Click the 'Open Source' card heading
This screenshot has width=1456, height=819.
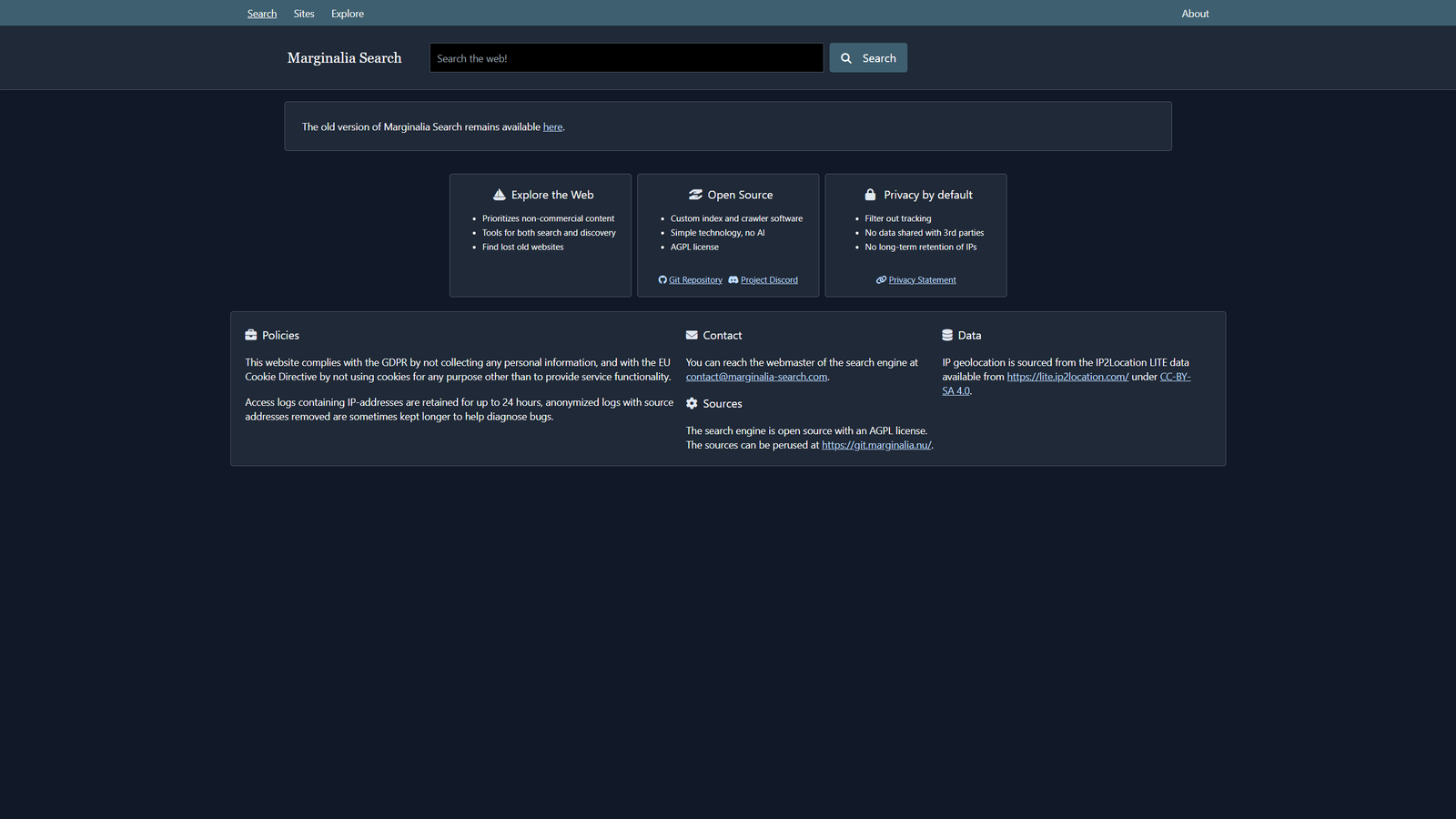click(x=740, y=195)
